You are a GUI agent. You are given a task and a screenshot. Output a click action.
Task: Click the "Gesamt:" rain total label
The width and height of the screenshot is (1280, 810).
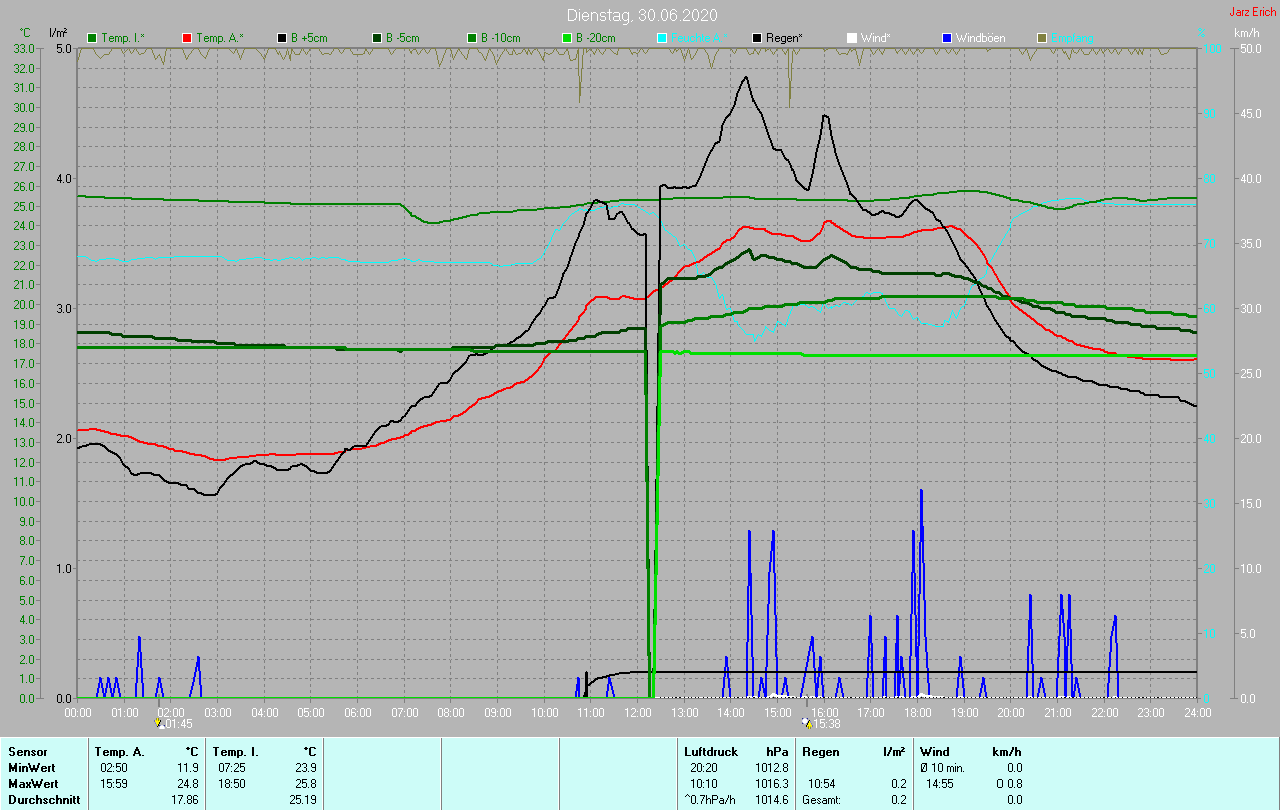(822, 800)
